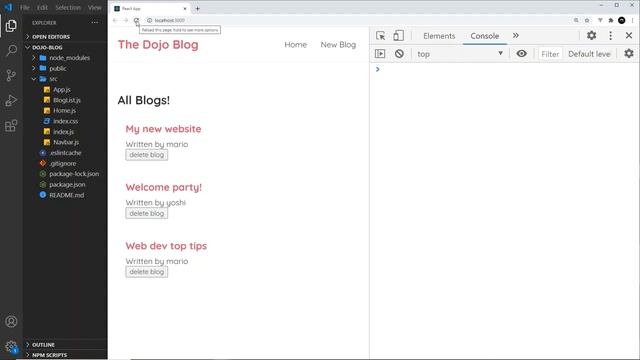Open the Extensions view icon
This screenshot has height=360, width=640.
point(11,125)
